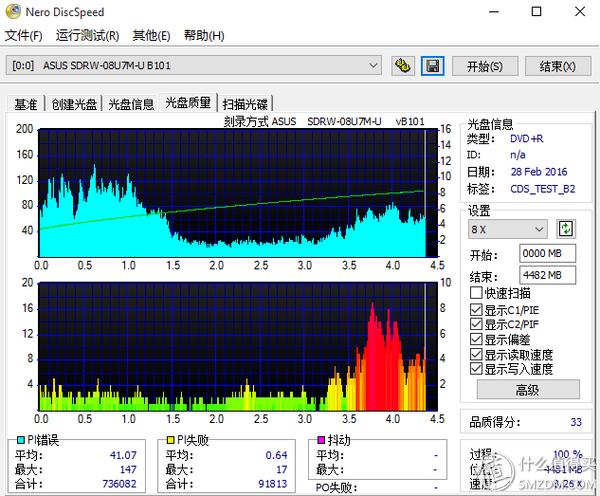Screen dimensions: 600x496
Task: Click the Nero DiscSpeed app icon
Action: click(13, 11)
